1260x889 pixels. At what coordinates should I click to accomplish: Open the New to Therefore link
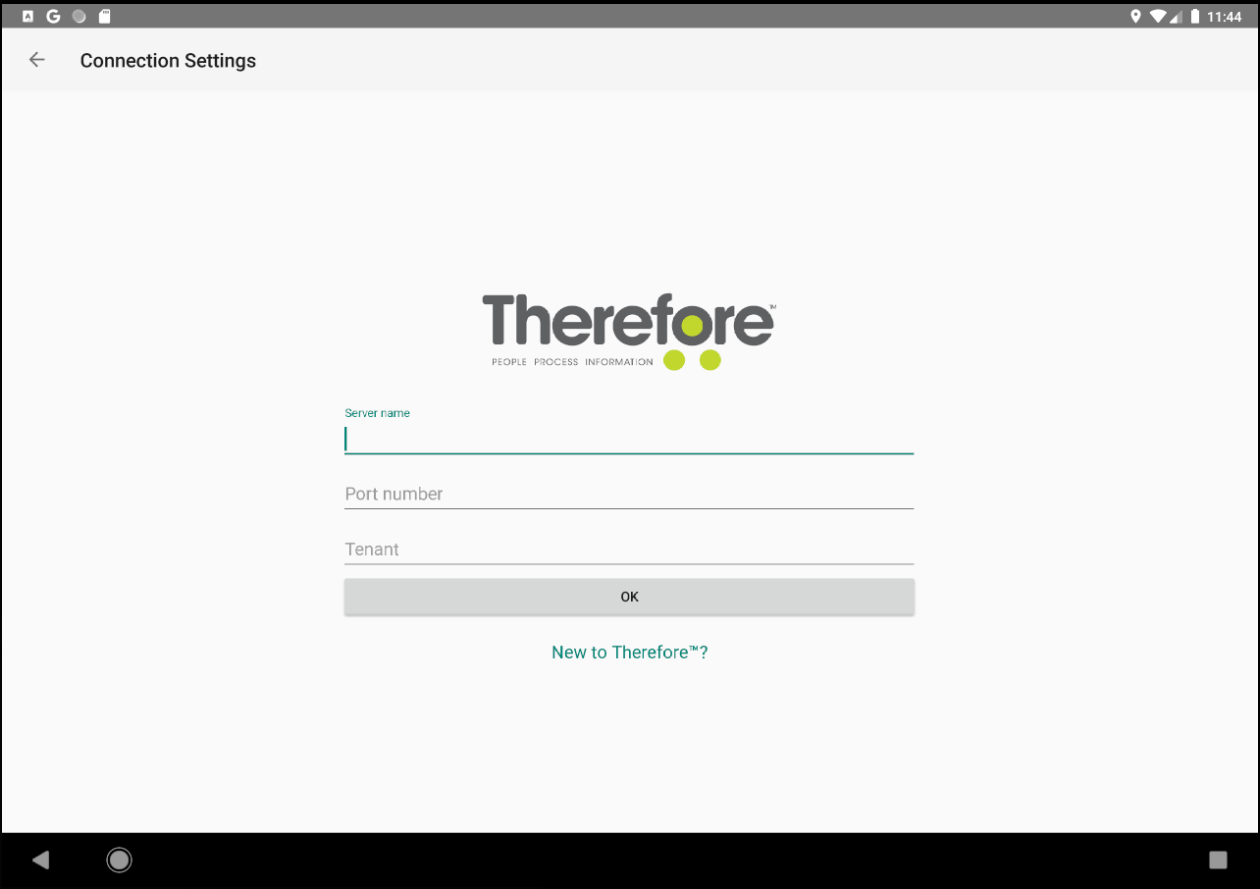point(628,651)
